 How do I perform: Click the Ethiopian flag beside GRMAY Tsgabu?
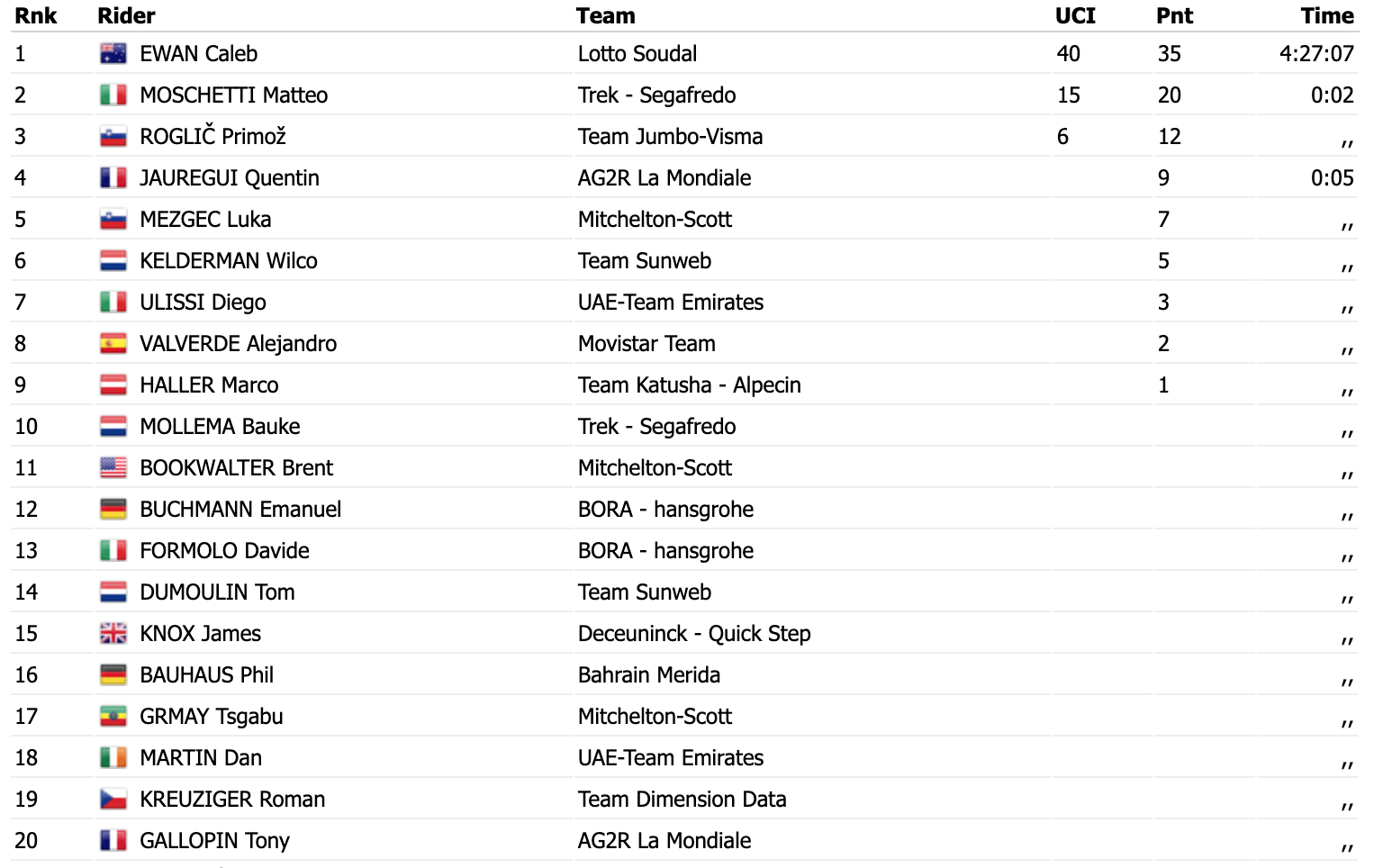[113, 717]
